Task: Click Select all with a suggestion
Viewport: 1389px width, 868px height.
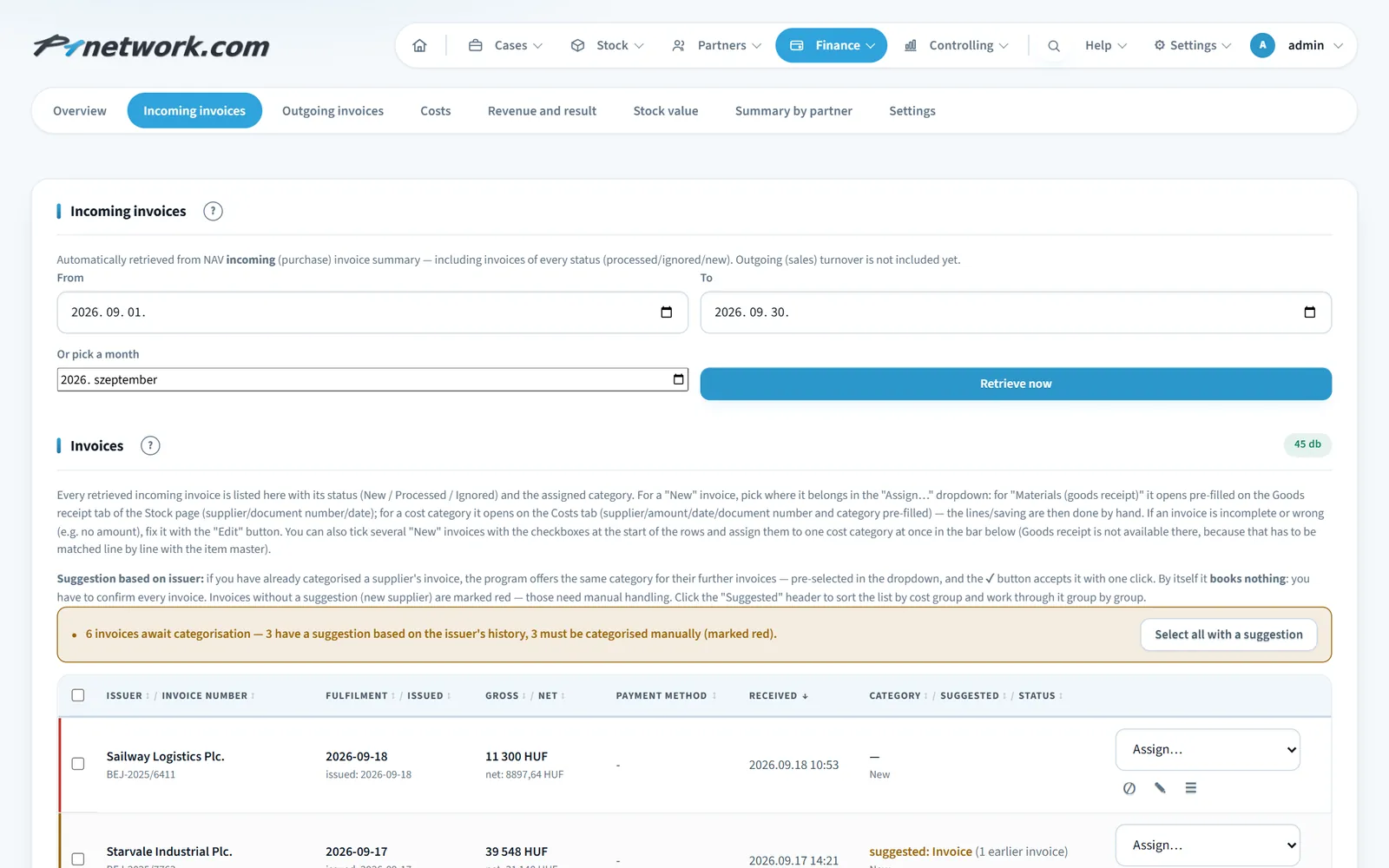Action: tap(1228, 635)
